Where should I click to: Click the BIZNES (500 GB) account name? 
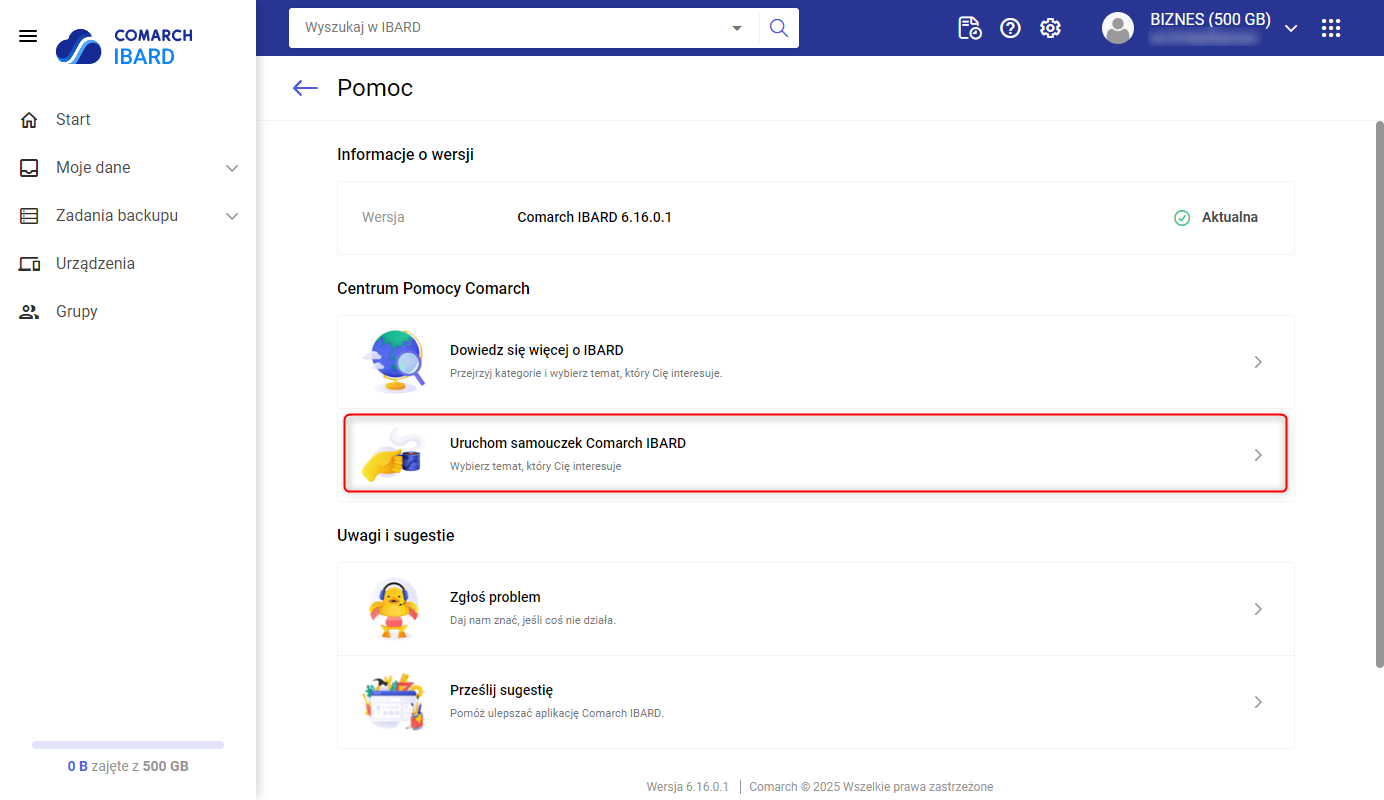[x=1210, y=20]
